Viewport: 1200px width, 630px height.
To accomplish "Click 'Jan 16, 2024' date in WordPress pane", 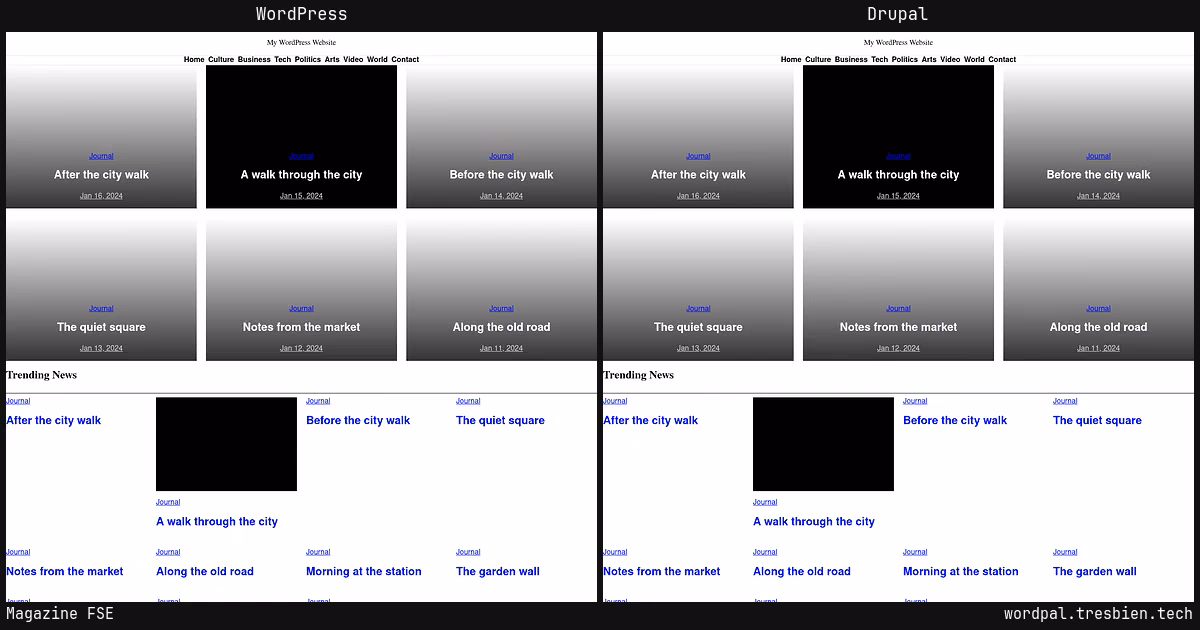I will point(101,196).
